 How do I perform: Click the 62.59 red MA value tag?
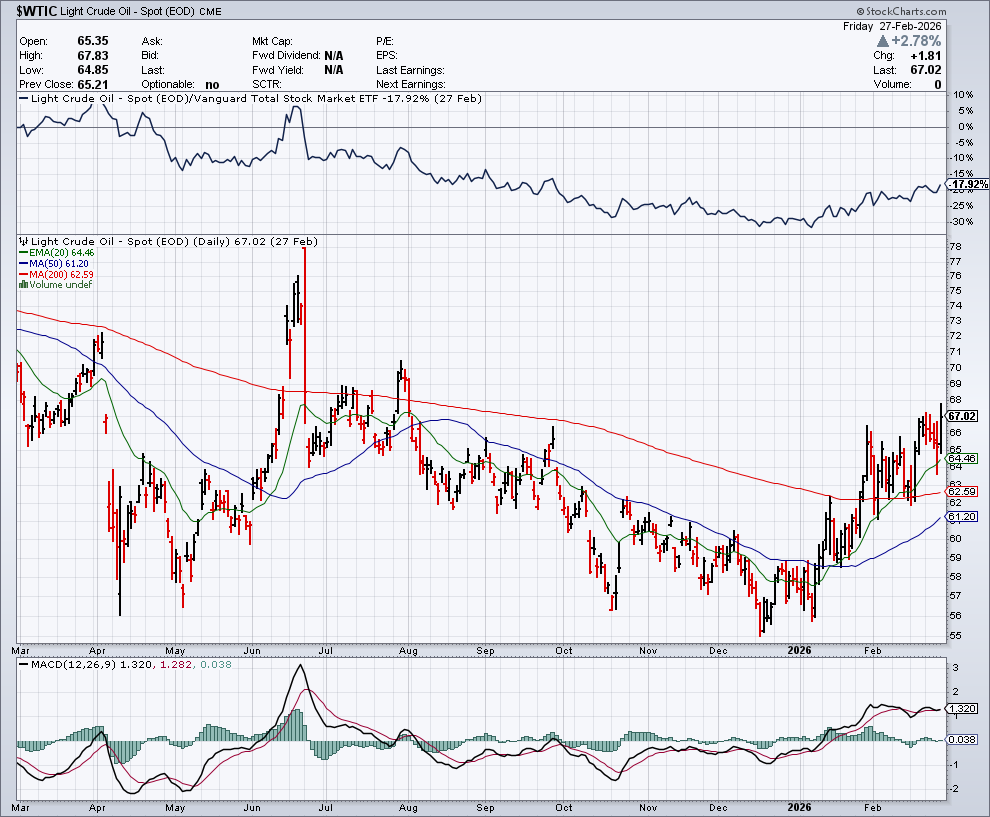pos(961,491)
